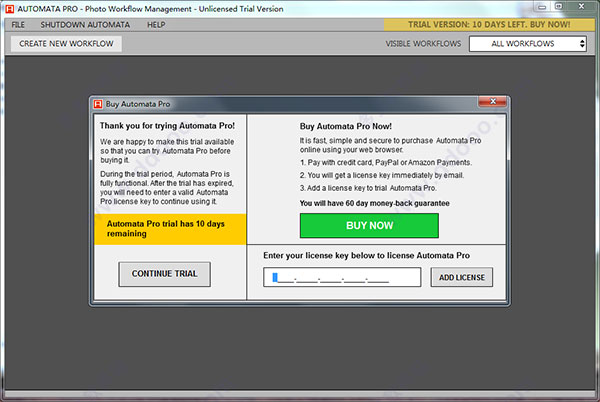This screenshot has height=402, width=600.
Task: Click the Create New Workflow button
Action: coord(66,44)
